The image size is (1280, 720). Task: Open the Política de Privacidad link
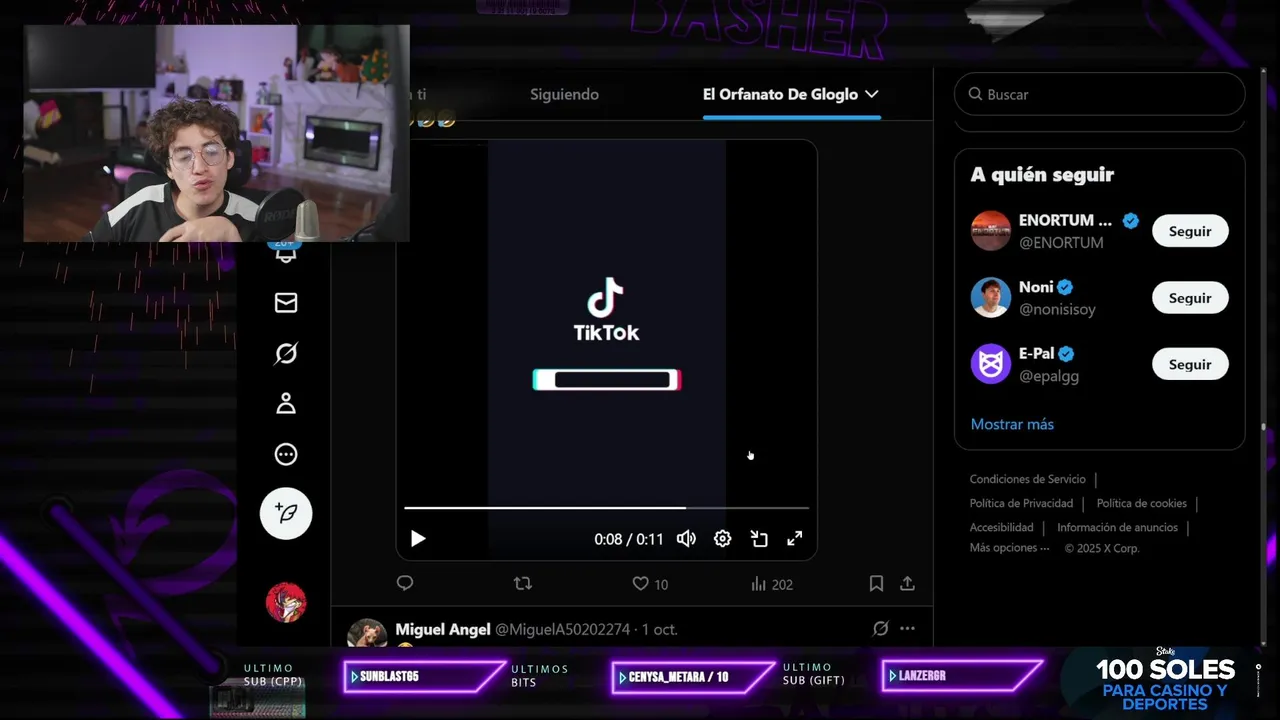point(1021,503)
